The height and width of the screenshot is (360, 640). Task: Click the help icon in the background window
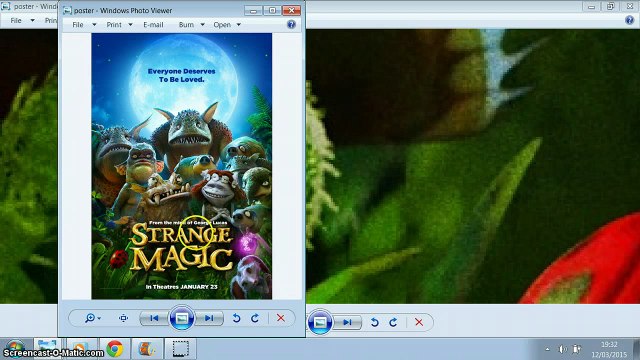tap(629, 20)
